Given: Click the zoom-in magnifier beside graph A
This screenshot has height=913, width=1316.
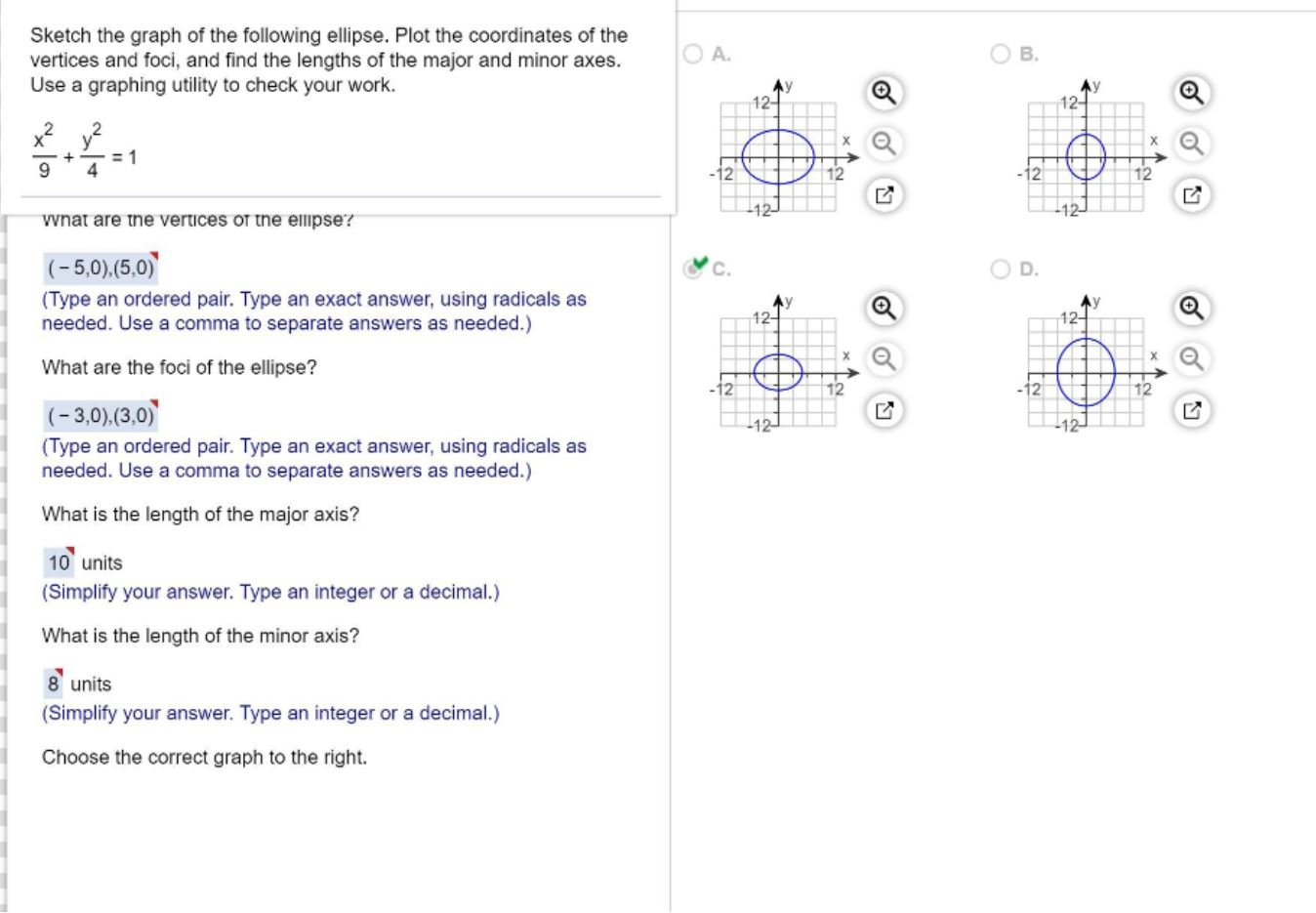Looking at the screenshot, I should [x=884, y=93].
